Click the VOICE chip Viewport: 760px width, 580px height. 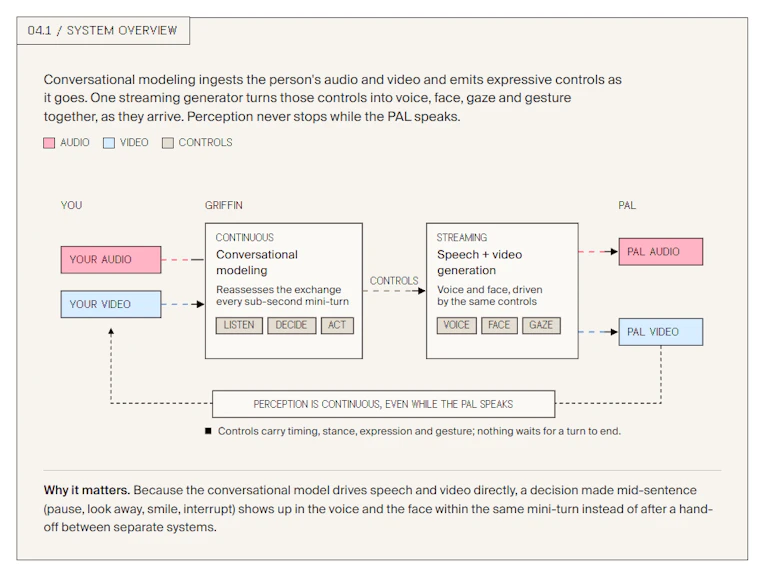pos(457,325)
